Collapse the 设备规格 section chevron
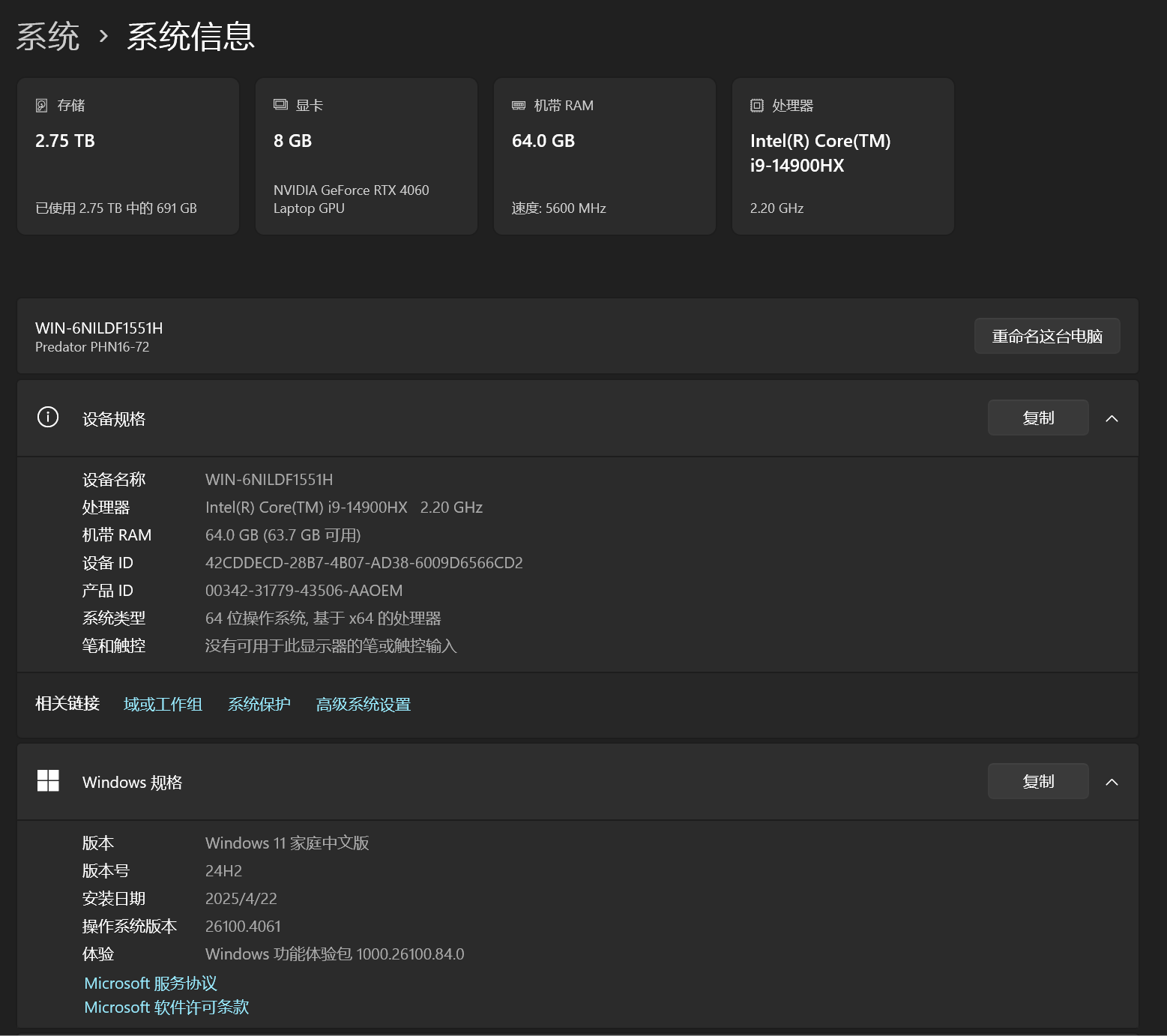The height and width of the screenshot is (1036, 1167). (1112, 418)
